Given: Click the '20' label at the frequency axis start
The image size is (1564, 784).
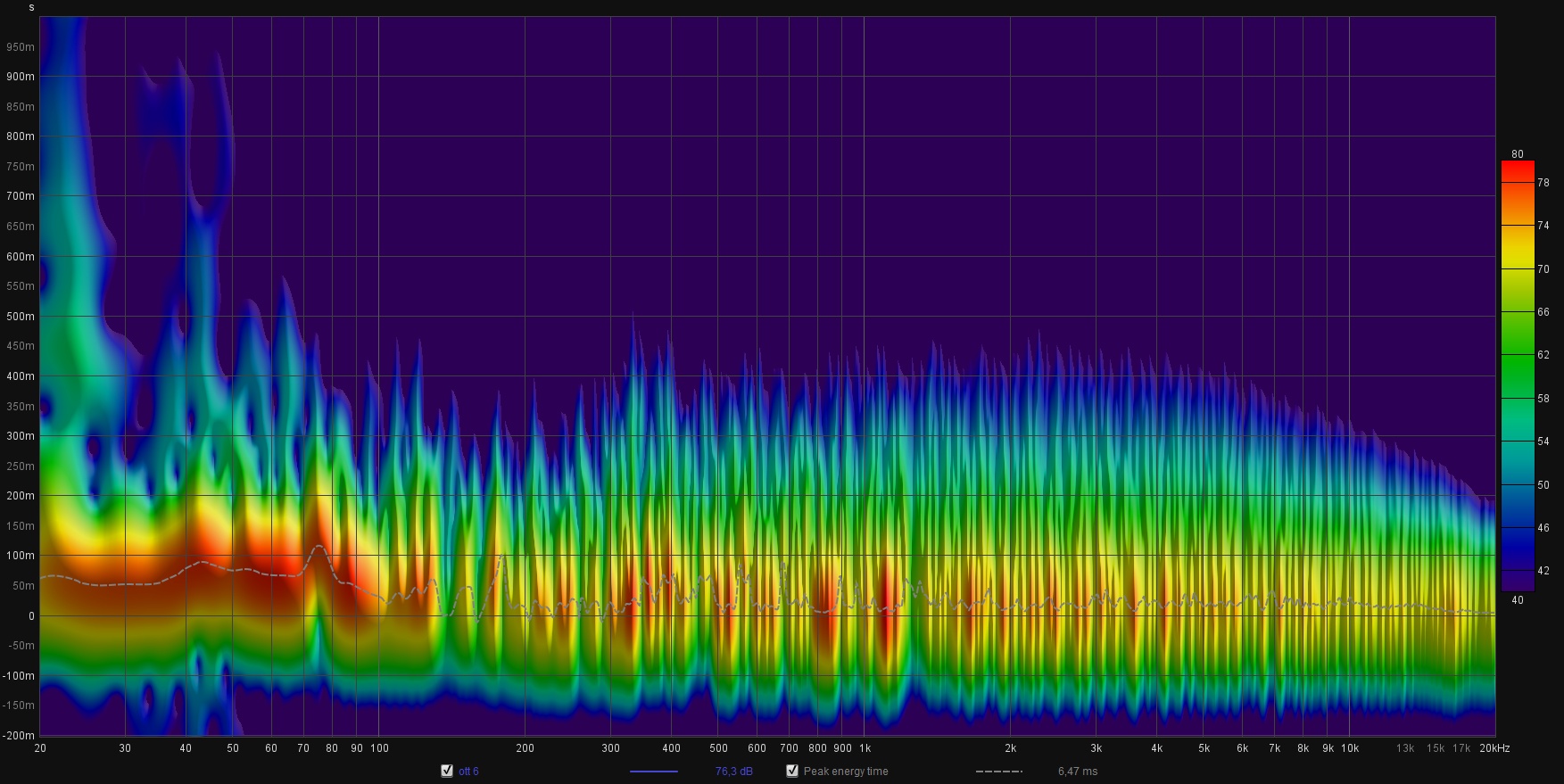Looking at the screenshot, I should pos(40,748).
